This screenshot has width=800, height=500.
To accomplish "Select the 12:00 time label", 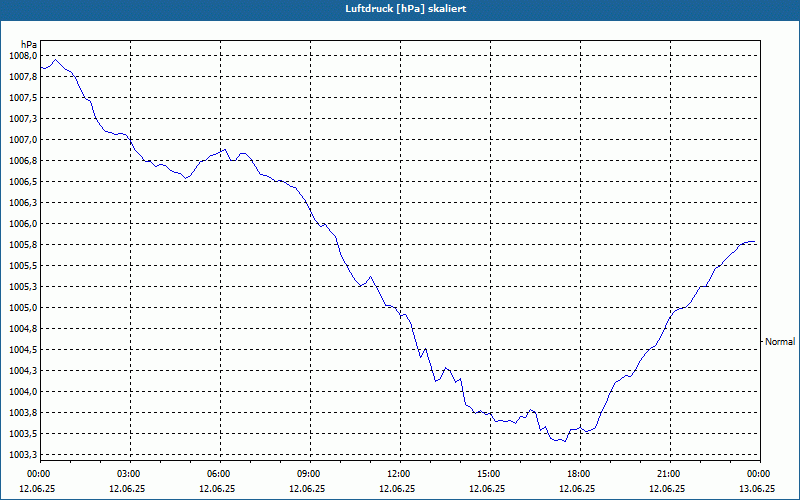I will (401, 474).
